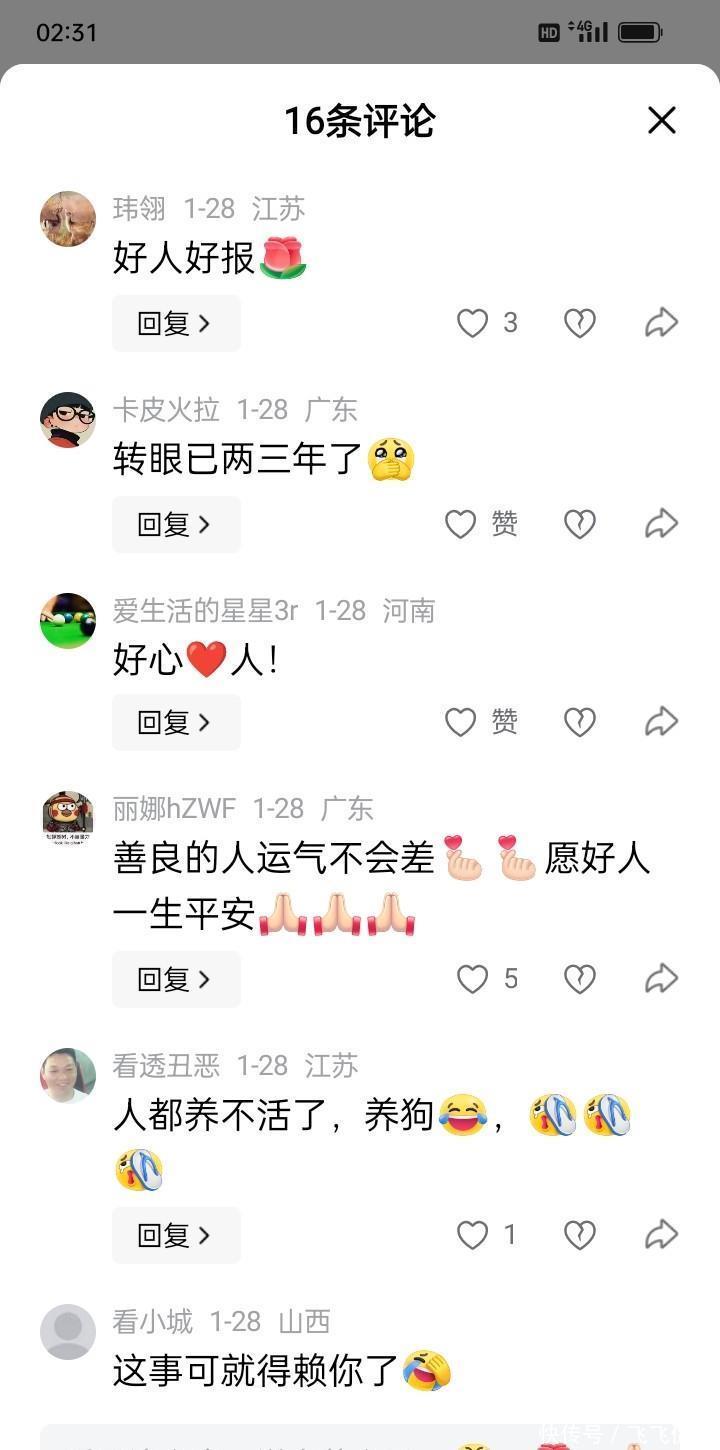Like 看透丑恶's comment
The height and width of the screenshot is (1450, 720).
pyautogui.click(x=472, y=1236)
